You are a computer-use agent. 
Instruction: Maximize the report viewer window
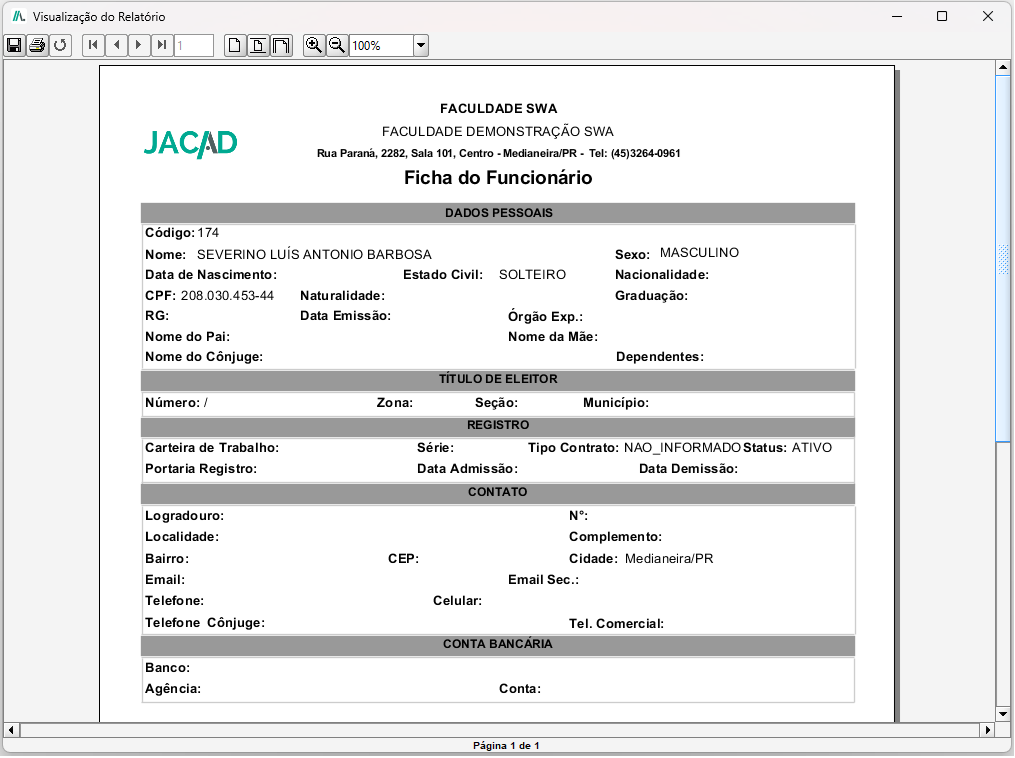click(x=942, y=16)
